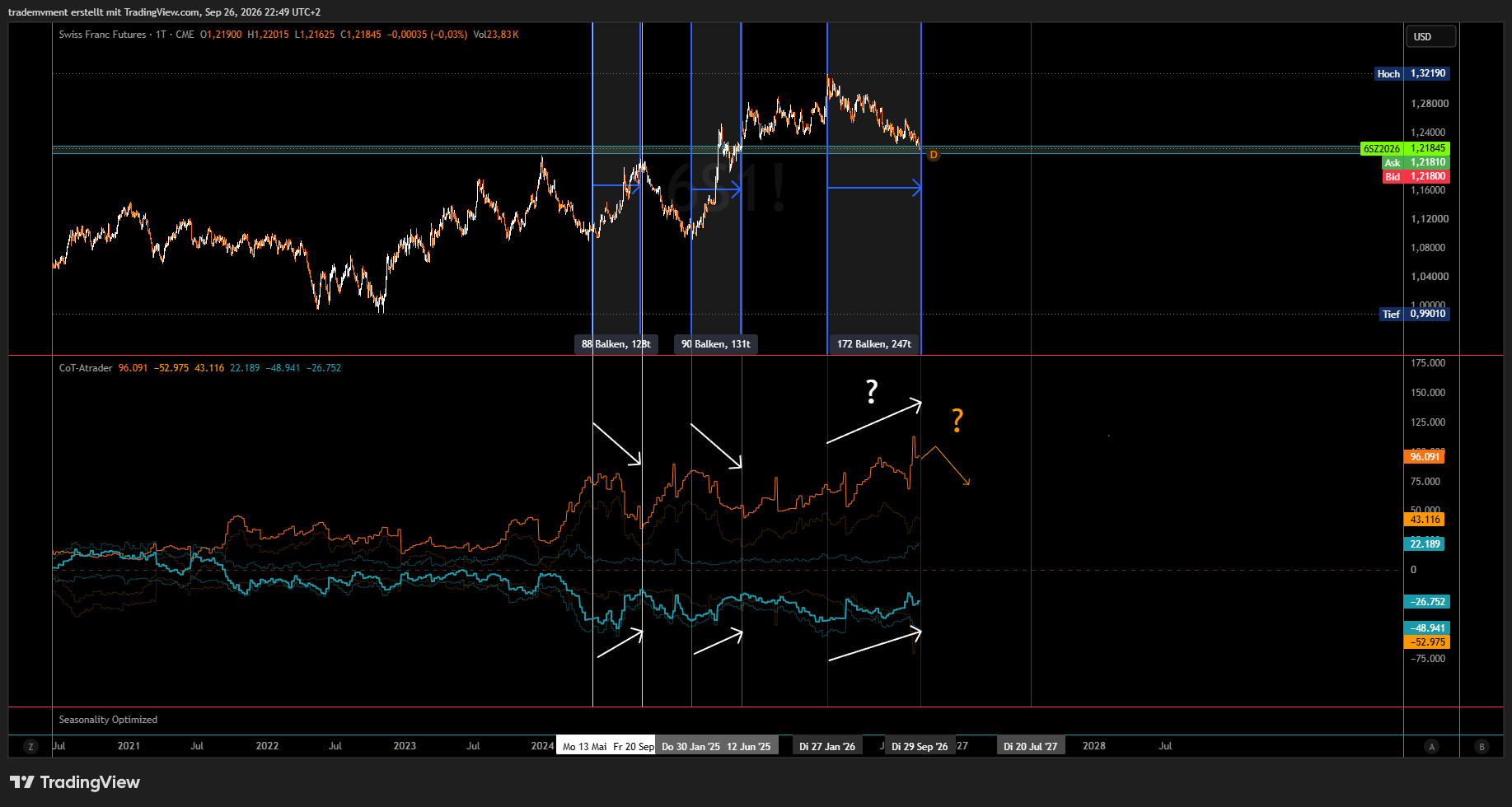1512x807 pixels.
Task: Click the Ask 1,21810 label
Action: click(1416, 162)
